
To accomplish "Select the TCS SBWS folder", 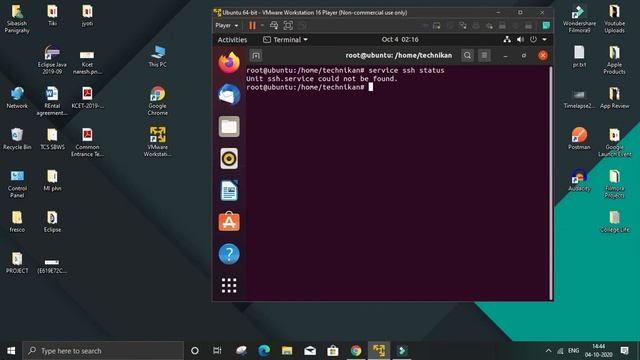I will point(52,139).
